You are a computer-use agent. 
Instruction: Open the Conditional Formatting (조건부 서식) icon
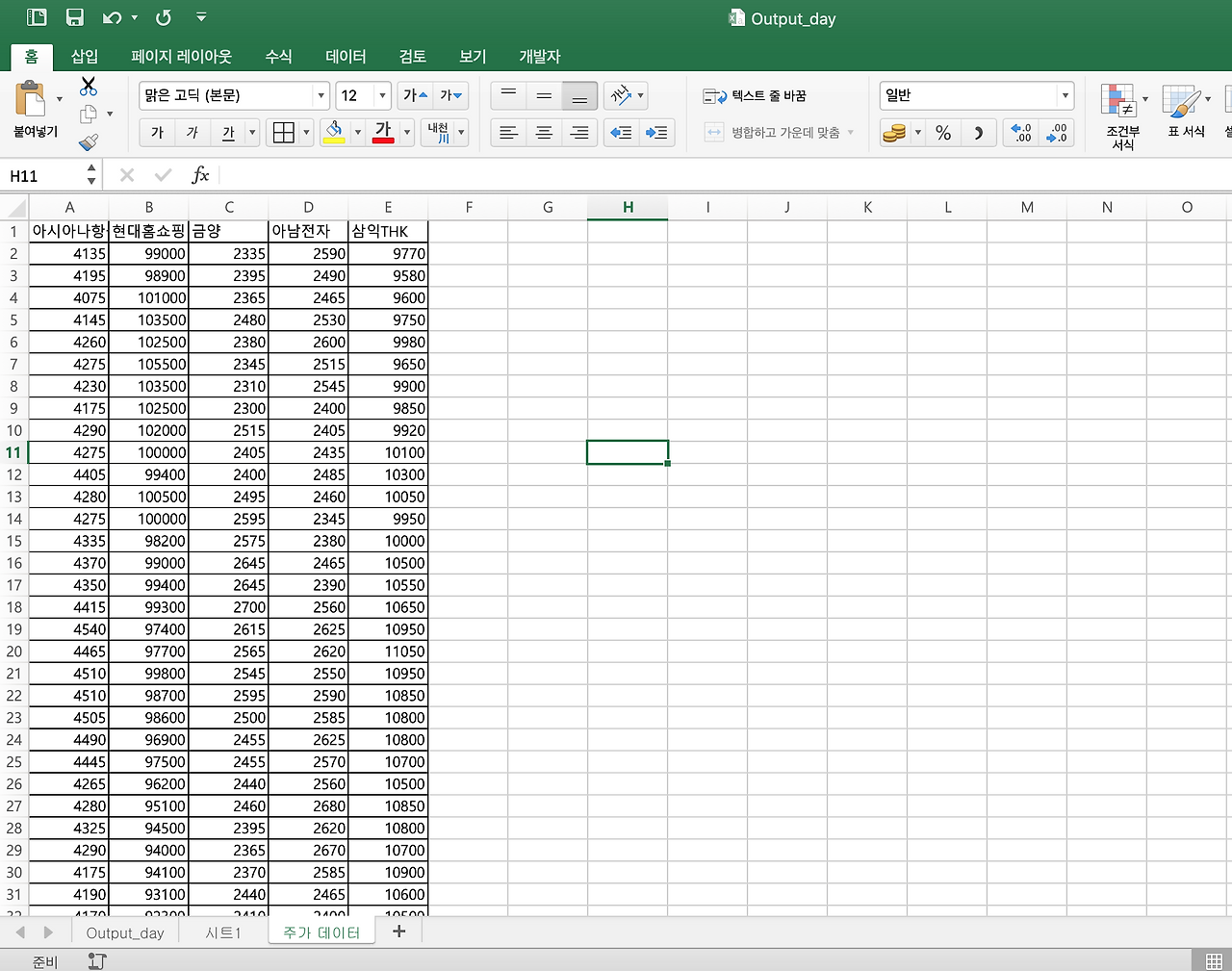pyautogui.click(x=1118, y=101)
